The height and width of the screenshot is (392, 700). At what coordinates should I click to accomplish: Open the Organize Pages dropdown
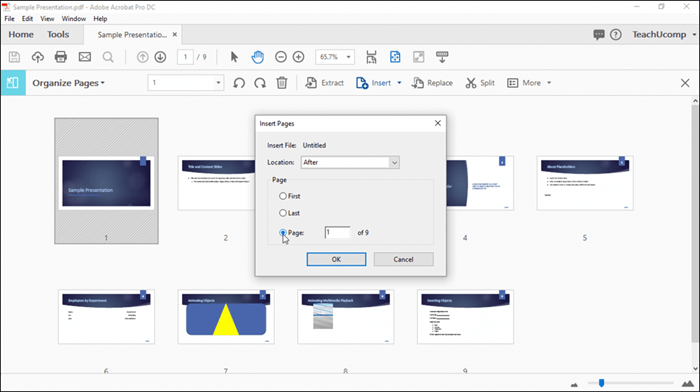[x=68, y=83]
